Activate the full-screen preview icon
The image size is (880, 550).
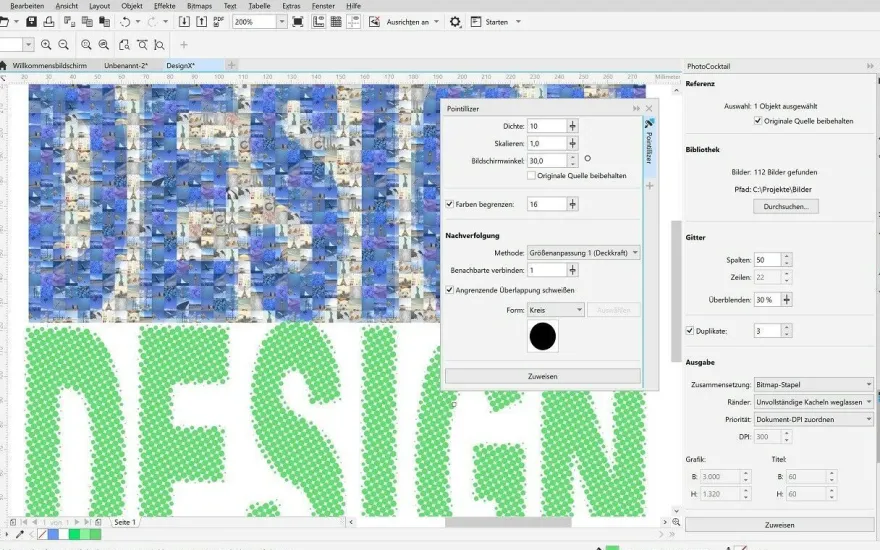[x=298, y=22]
